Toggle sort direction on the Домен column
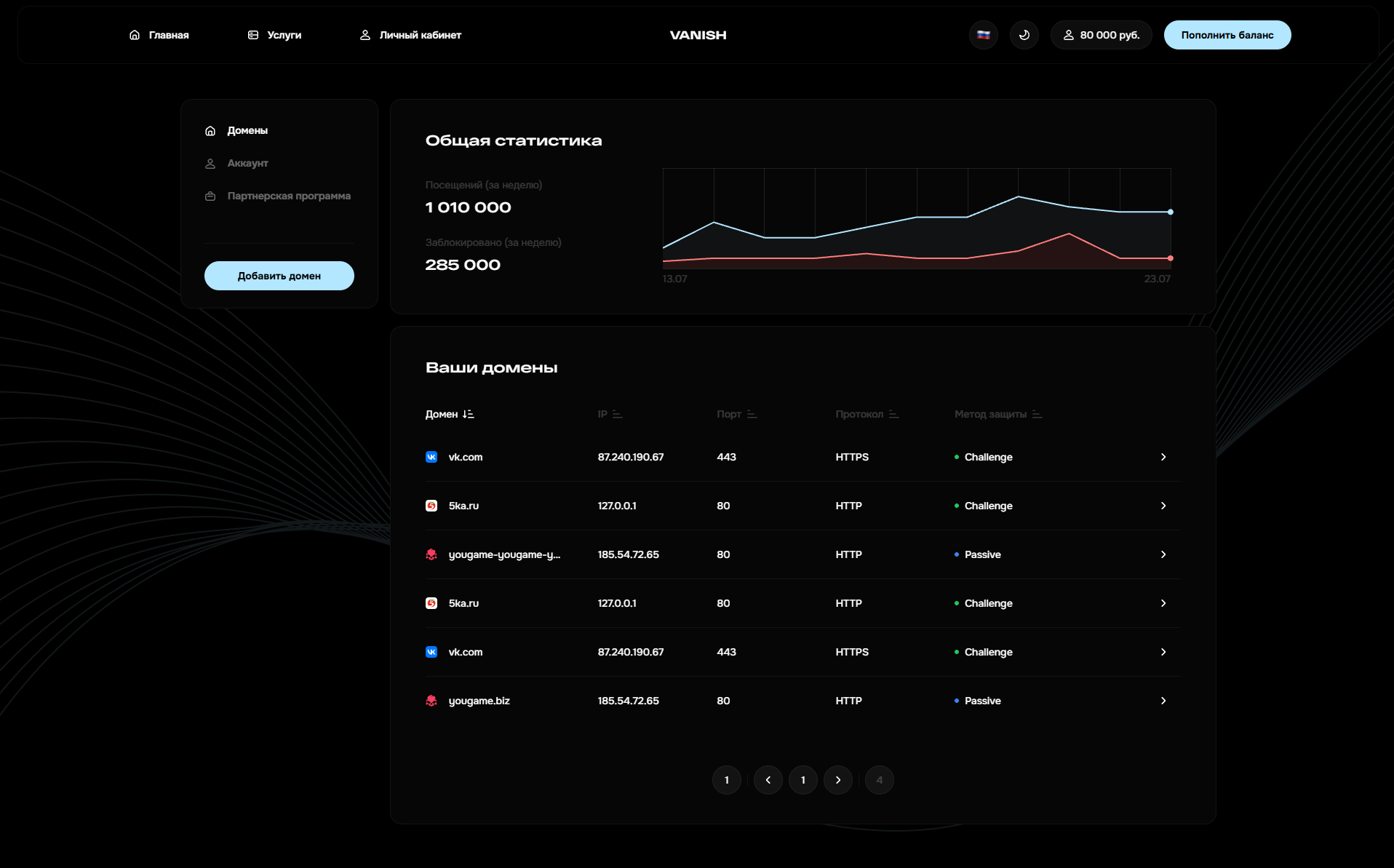The width and height of the screenshot is (1394, 868). tap(468, 413)
